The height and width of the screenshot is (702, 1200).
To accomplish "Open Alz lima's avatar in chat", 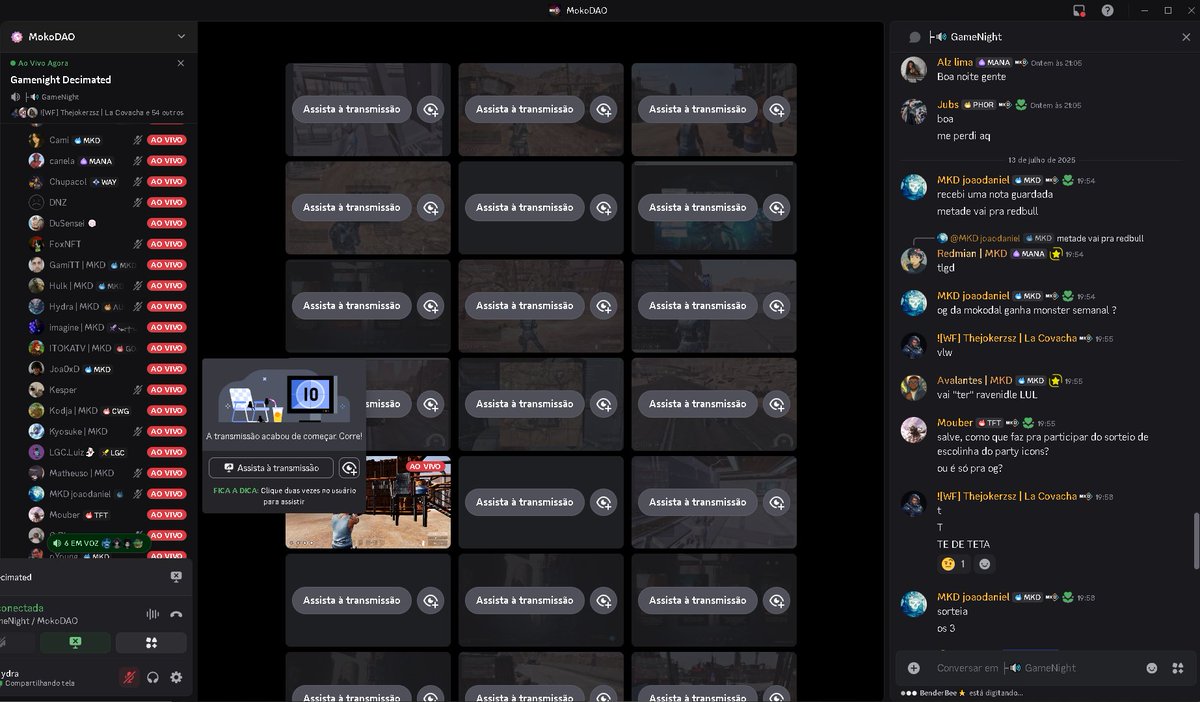I will [913, 69].
